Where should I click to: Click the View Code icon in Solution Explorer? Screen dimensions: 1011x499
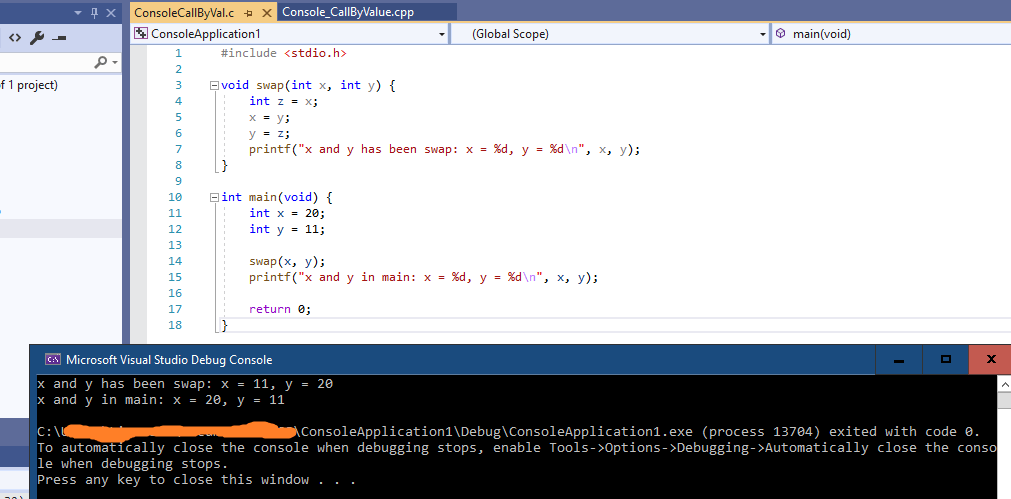click(x=14, y=38)
